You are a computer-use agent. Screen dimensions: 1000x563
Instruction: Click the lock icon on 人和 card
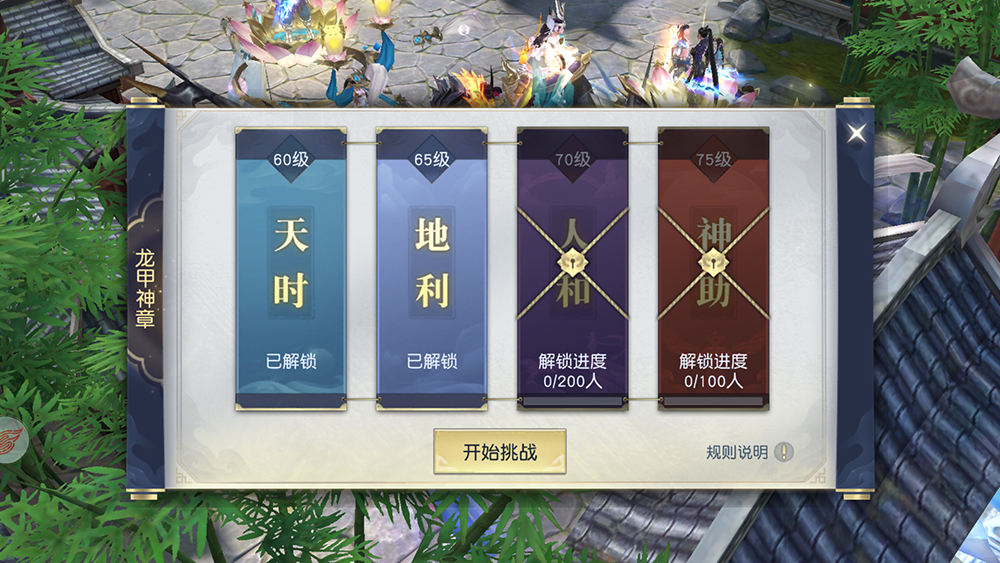pos(572,263)
